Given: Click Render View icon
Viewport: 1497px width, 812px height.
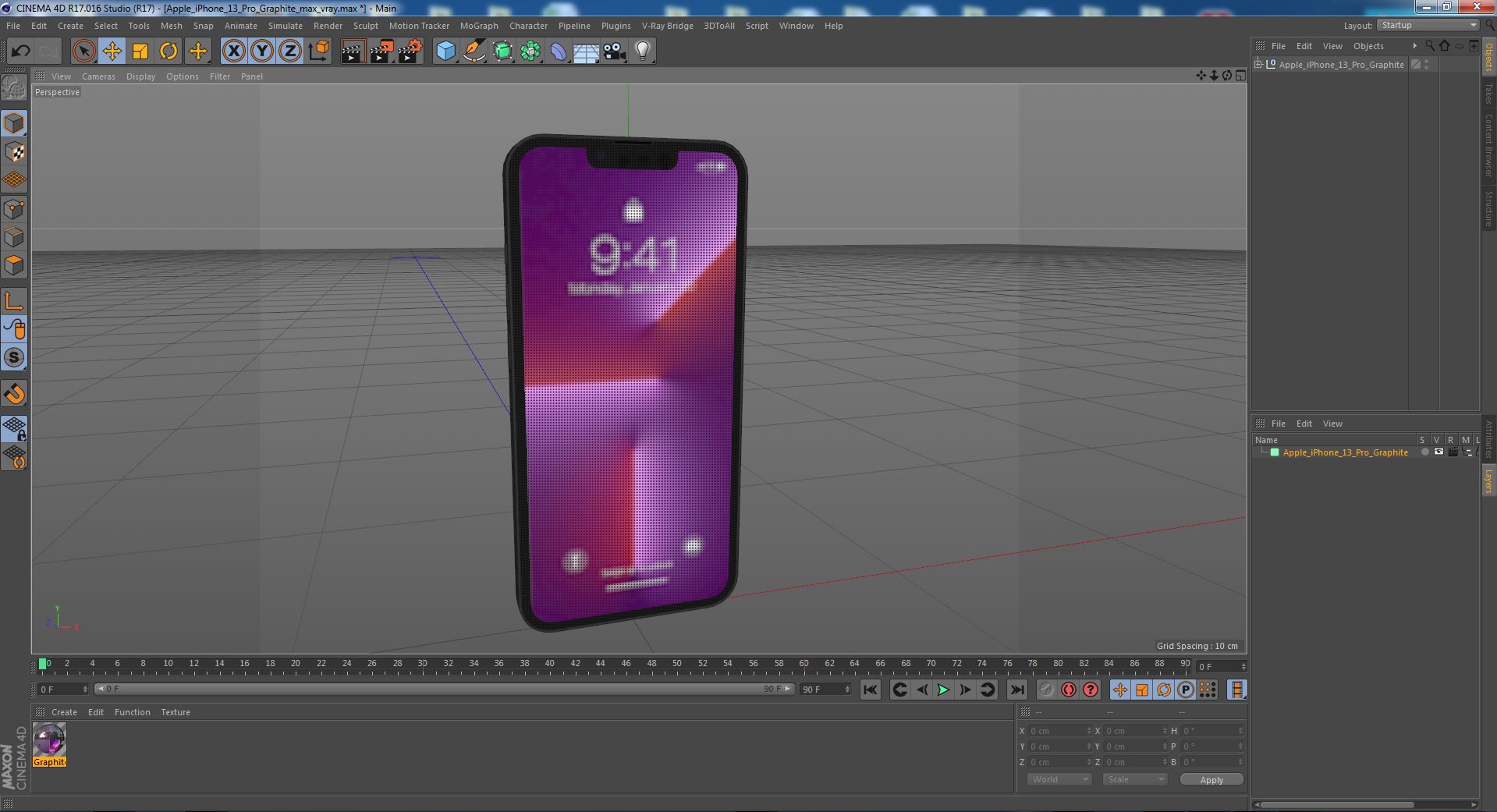Looking at the screenshot, I should click(353, 51).
